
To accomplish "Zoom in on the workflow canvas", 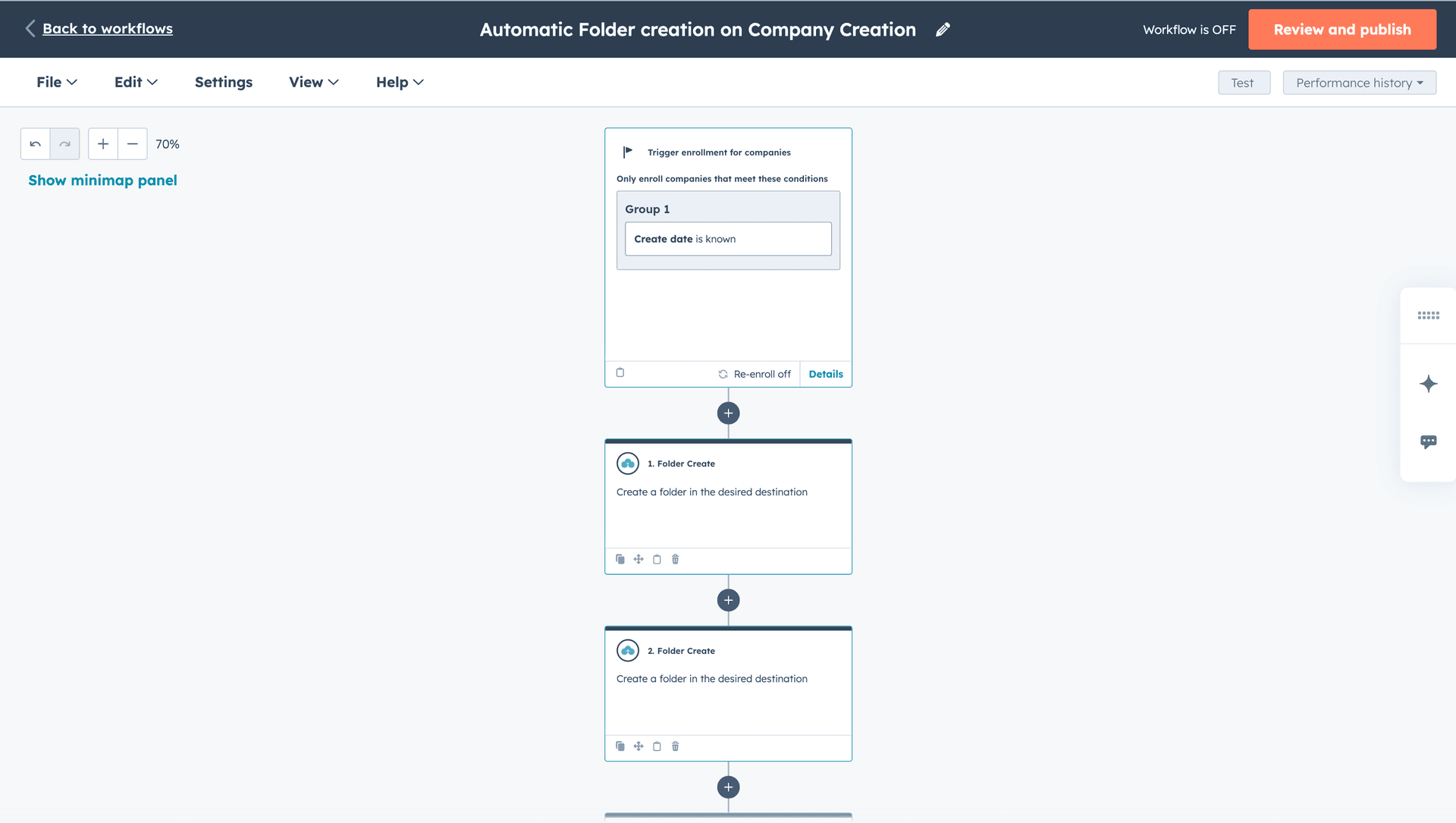I will 102,143.
